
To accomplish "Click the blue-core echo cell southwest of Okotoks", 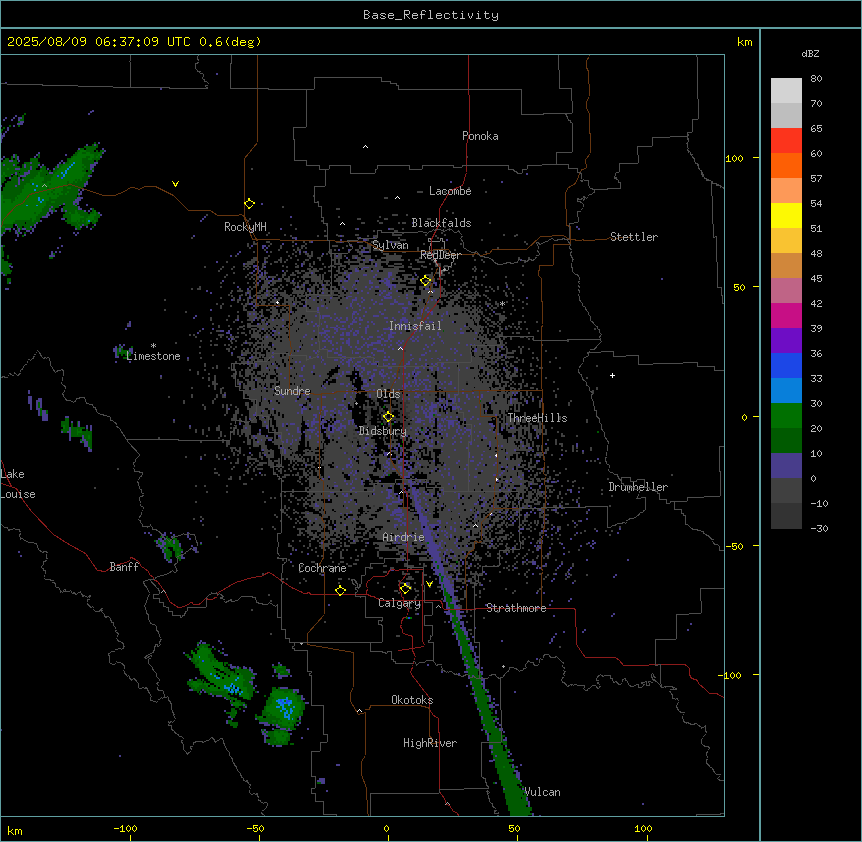I will 284,706.
